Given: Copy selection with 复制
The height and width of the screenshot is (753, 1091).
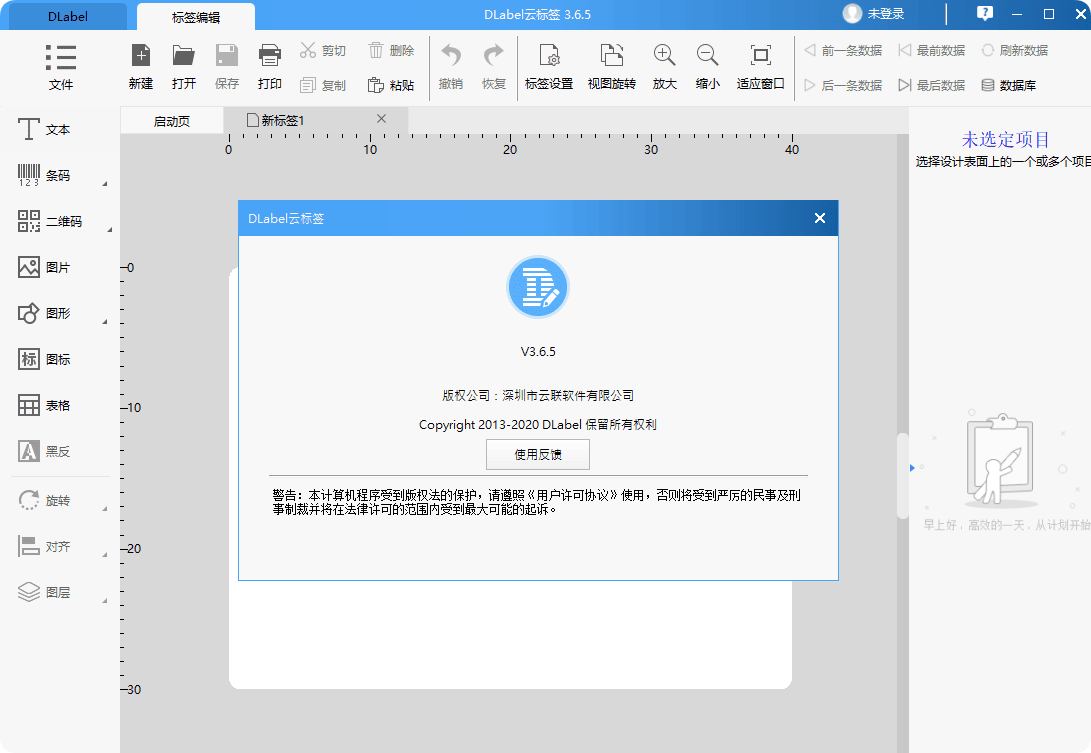Looking at the screenshot, I should (323, 85).
